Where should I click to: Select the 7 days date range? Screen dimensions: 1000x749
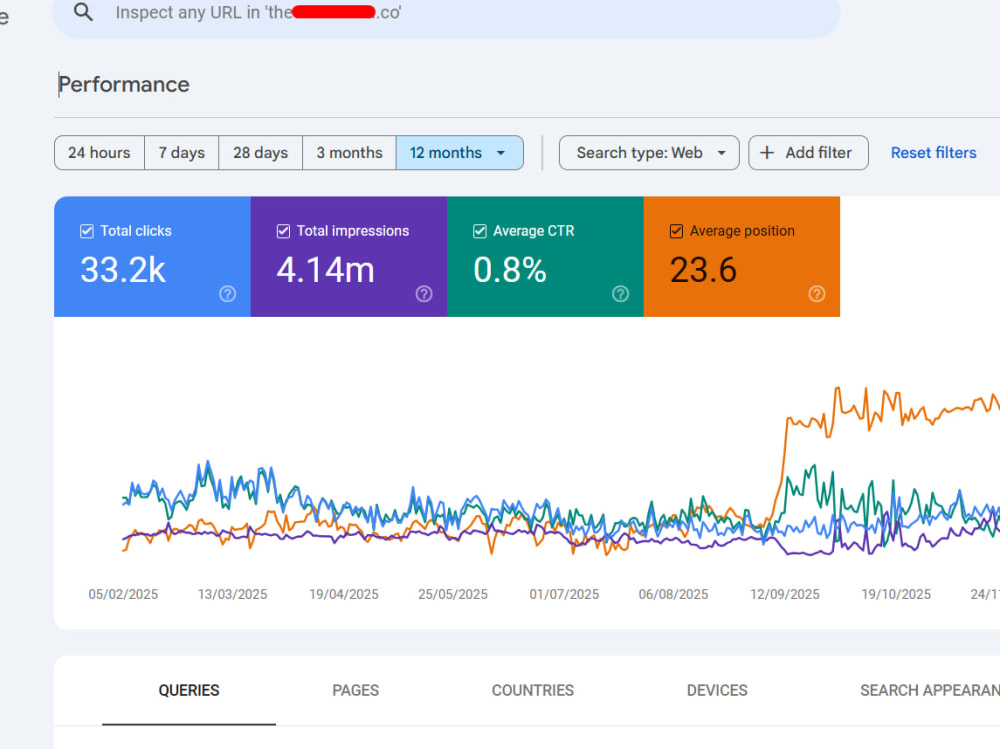(182, 152)
